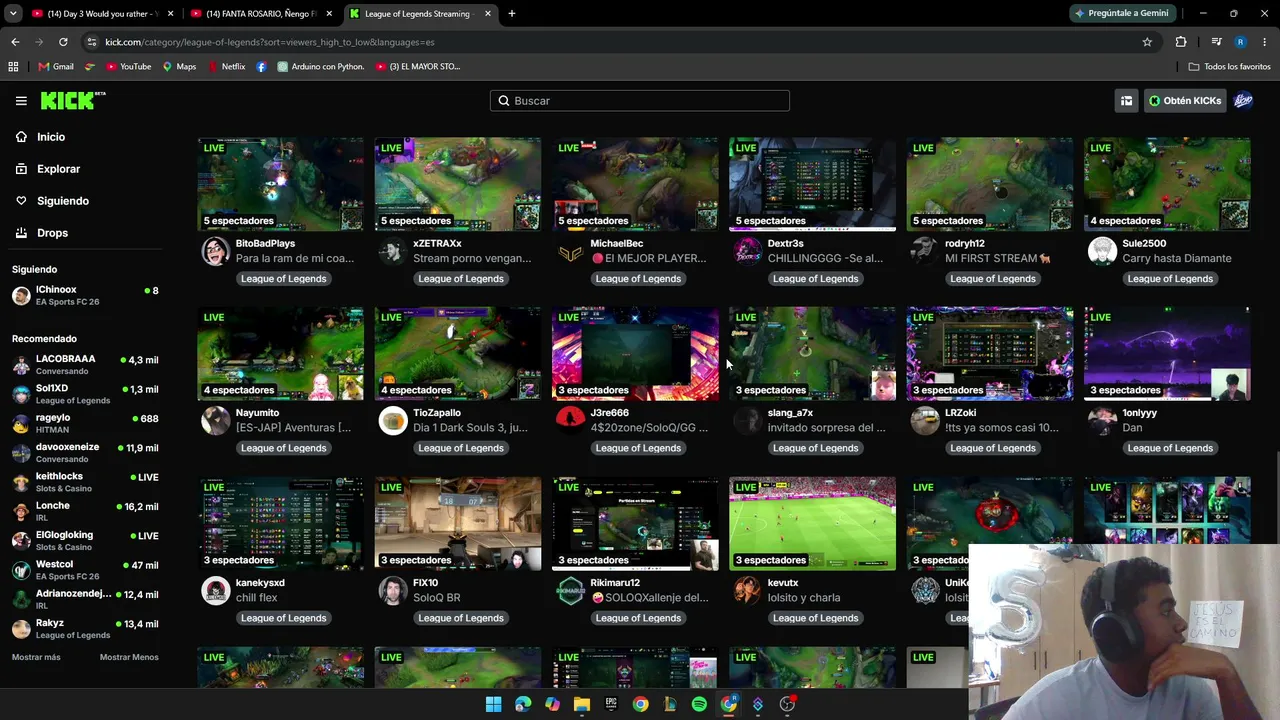Click the Obtén KICKs button
1280x720 pixels.
point(1185,101)
